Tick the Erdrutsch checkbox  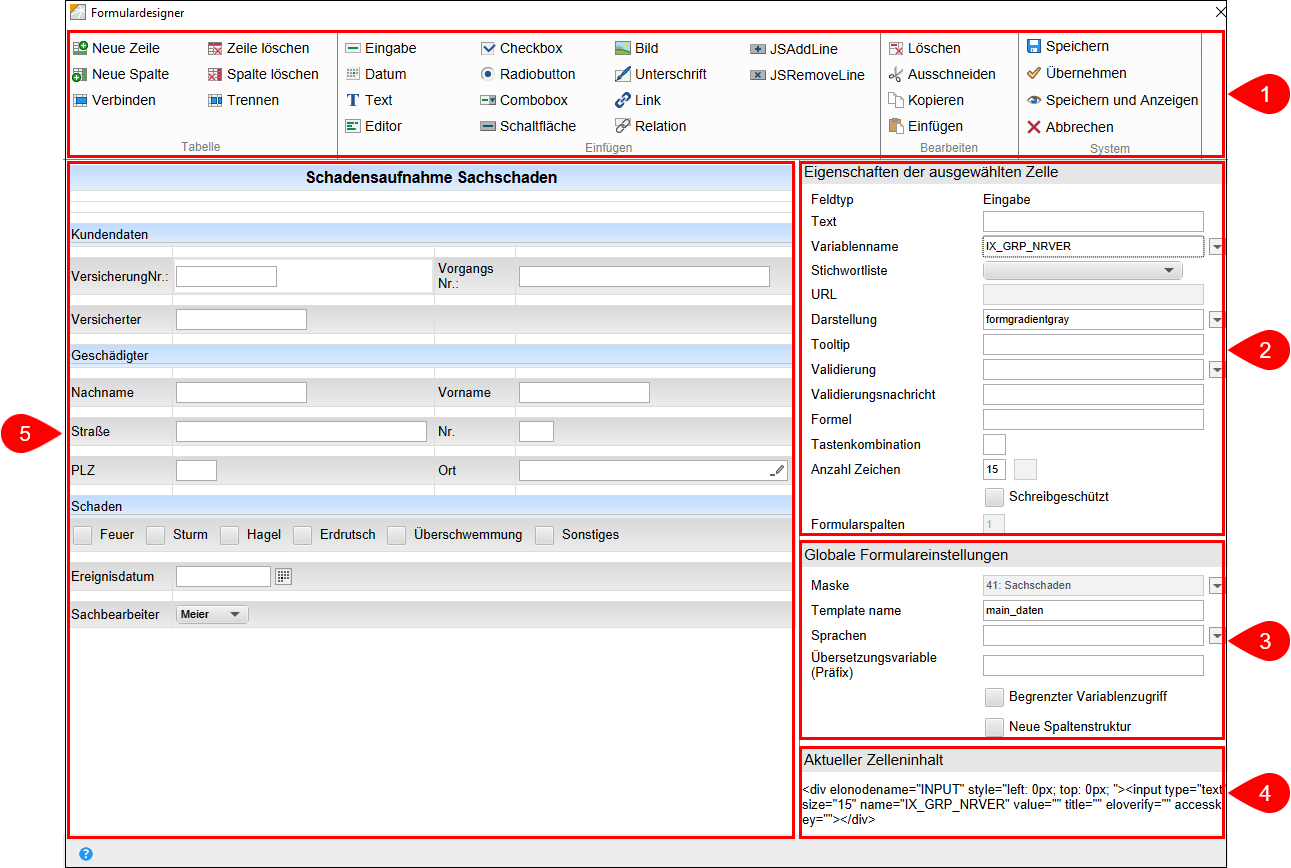coord(303,535)
